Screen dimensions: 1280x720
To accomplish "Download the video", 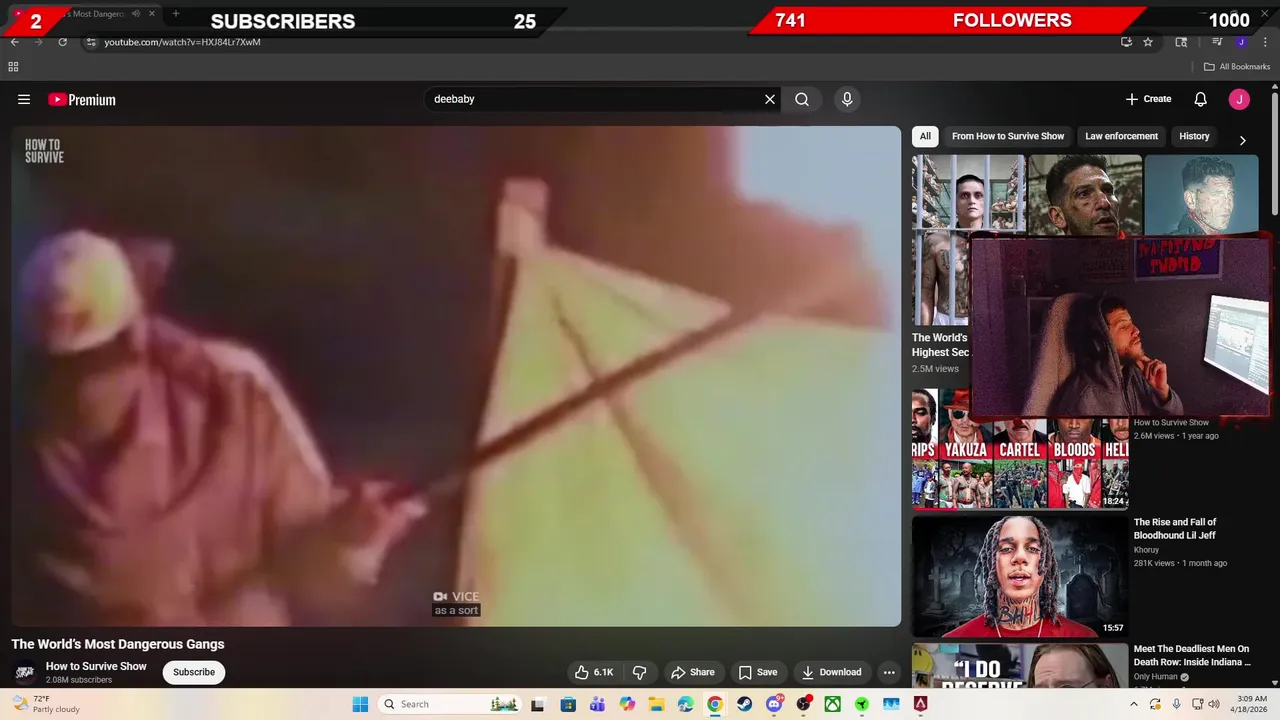I will 831,672.
